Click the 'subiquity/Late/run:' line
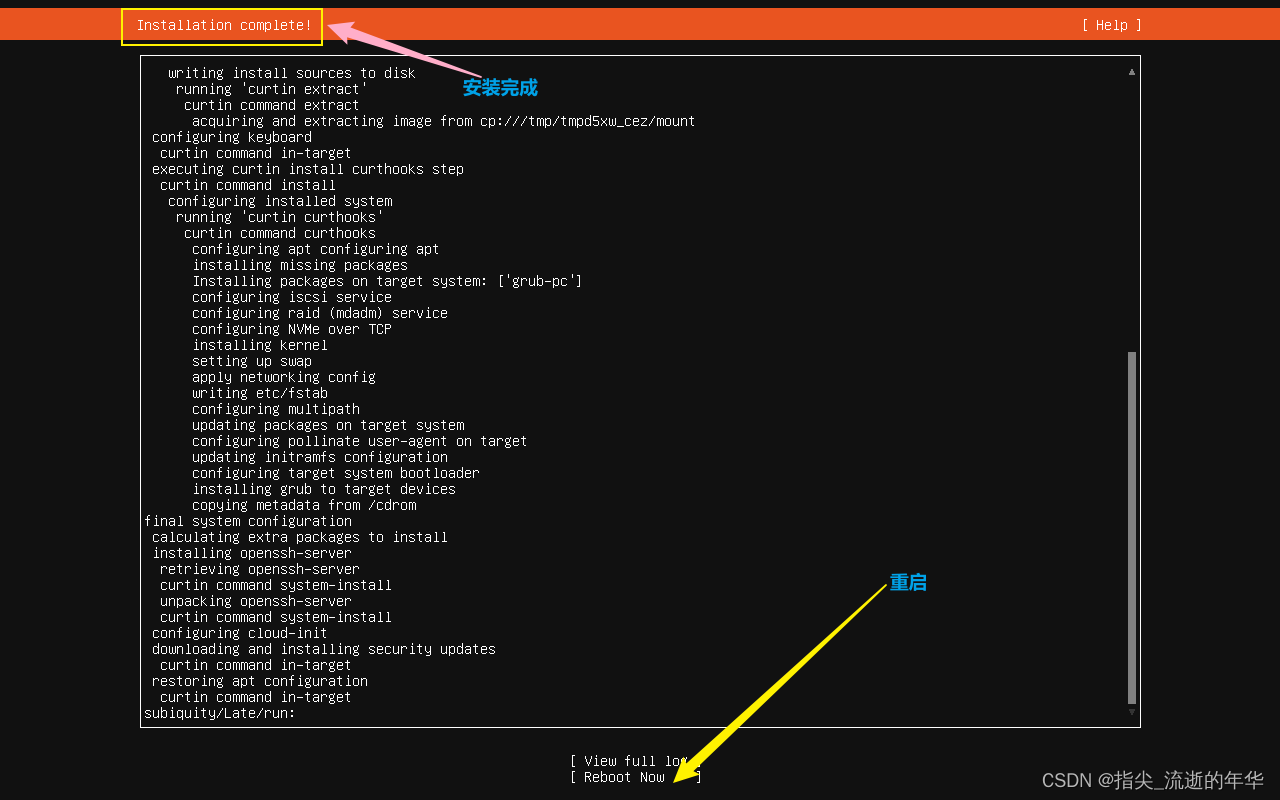 tap(219, 713)
